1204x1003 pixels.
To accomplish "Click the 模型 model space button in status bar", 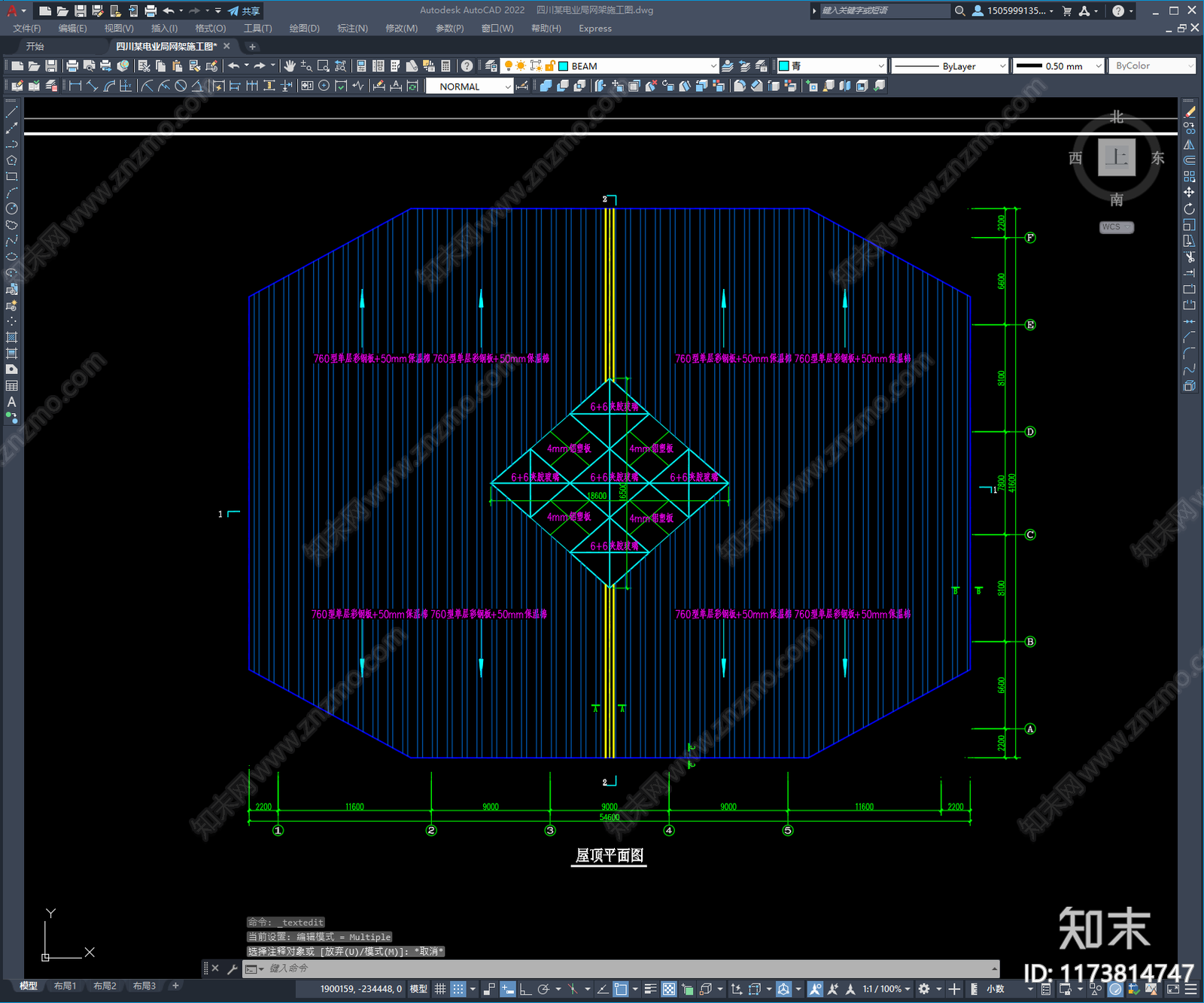I will [418, 989].
